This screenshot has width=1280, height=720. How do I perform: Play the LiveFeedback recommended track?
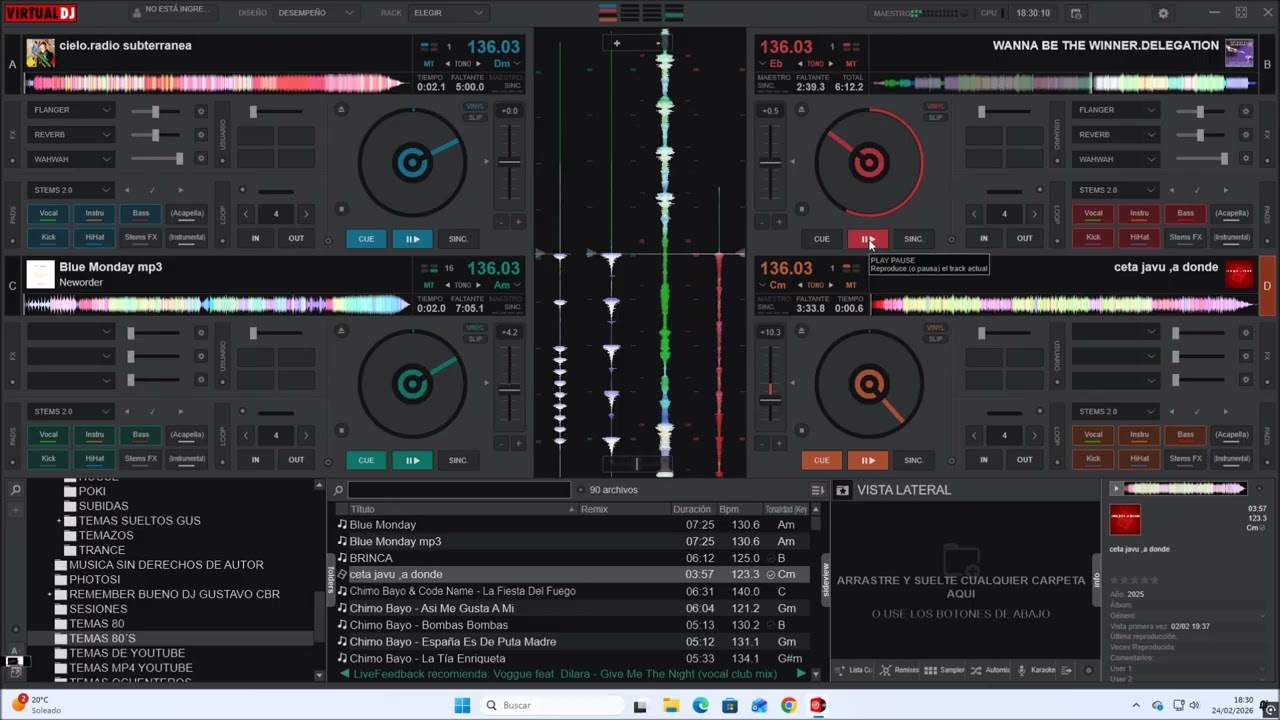tap(801, 674)
